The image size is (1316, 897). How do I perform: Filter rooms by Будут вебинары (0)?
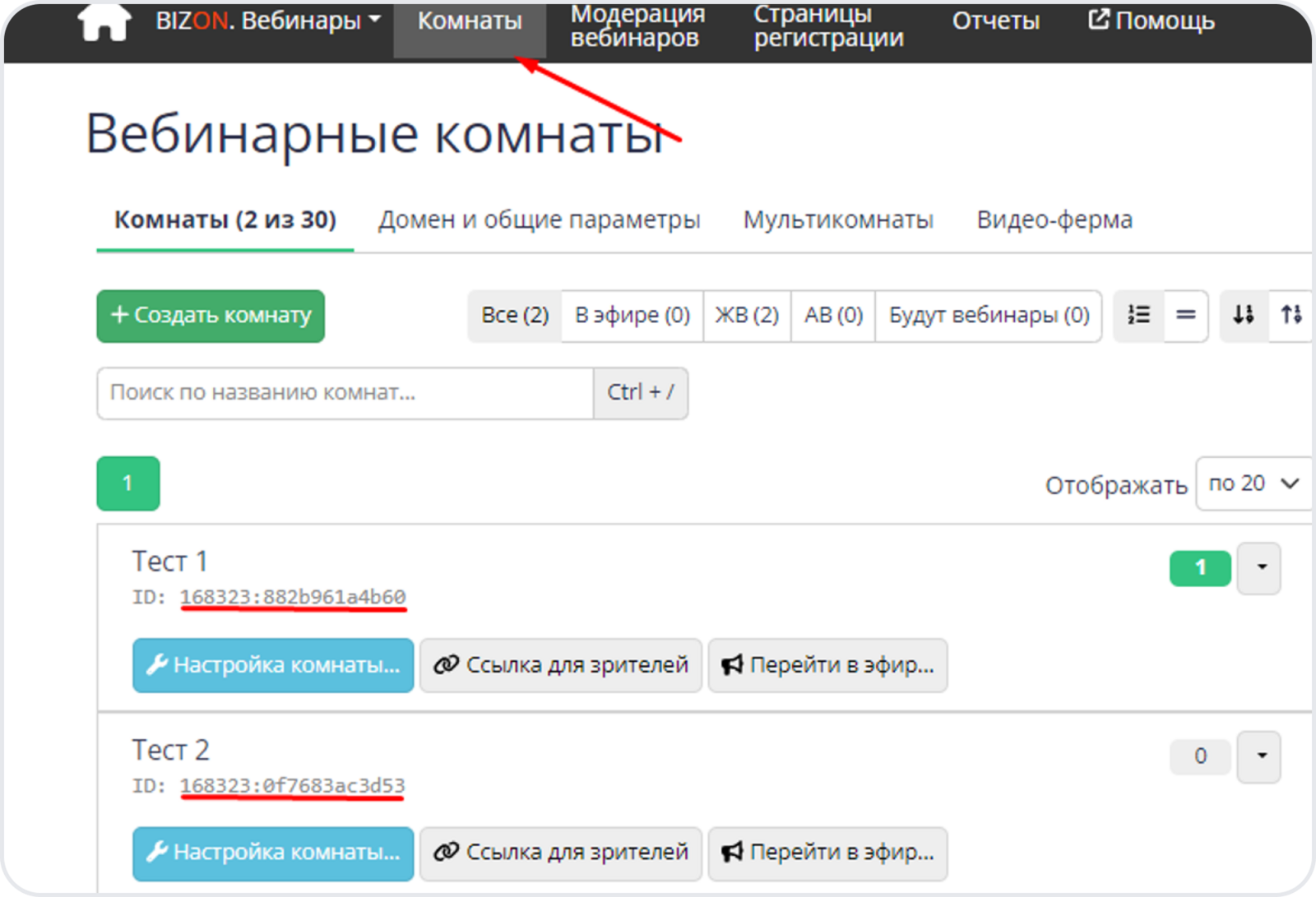(988, 316)
